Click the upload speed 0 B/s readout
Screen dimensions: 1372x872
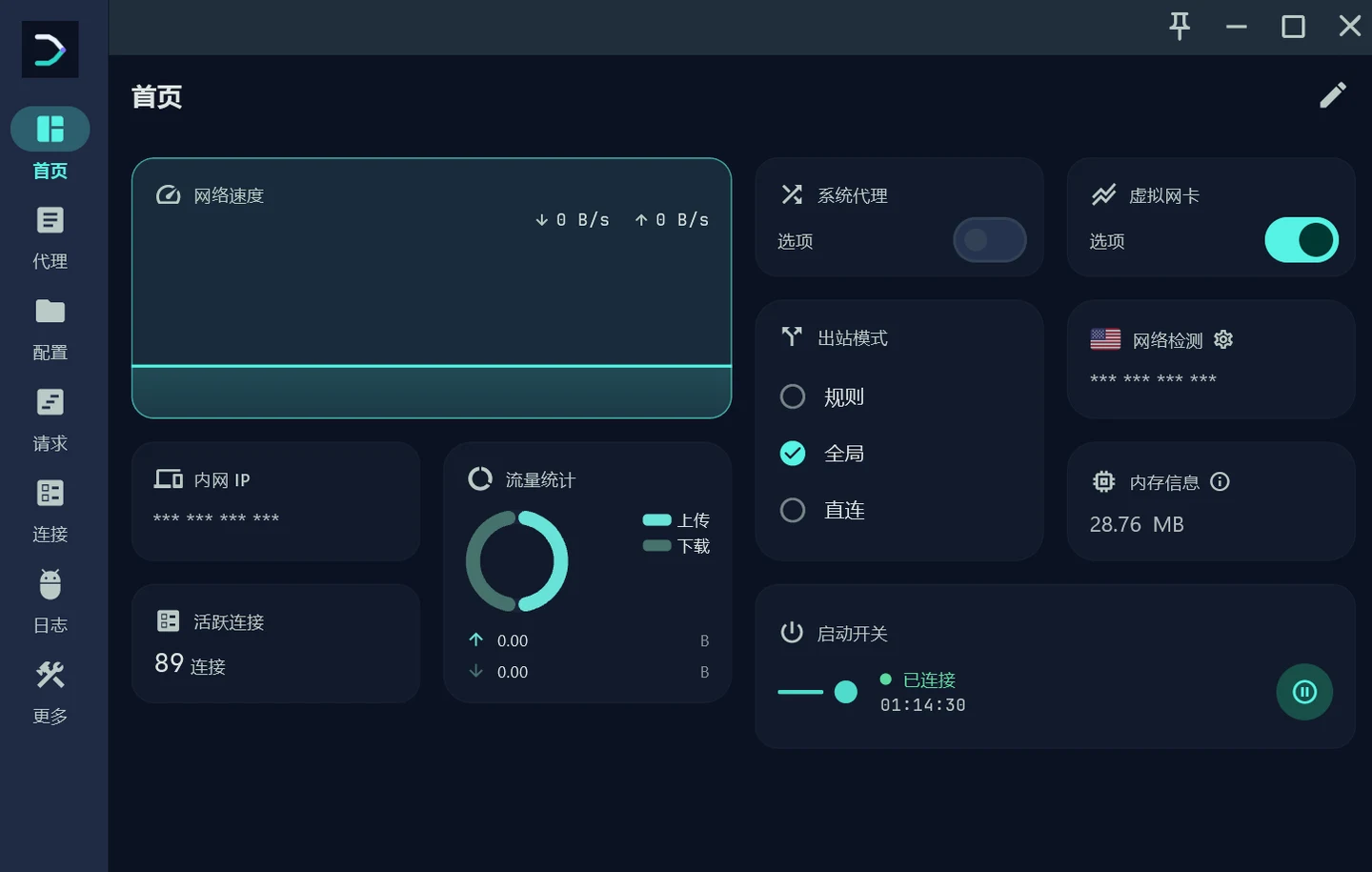672,220
